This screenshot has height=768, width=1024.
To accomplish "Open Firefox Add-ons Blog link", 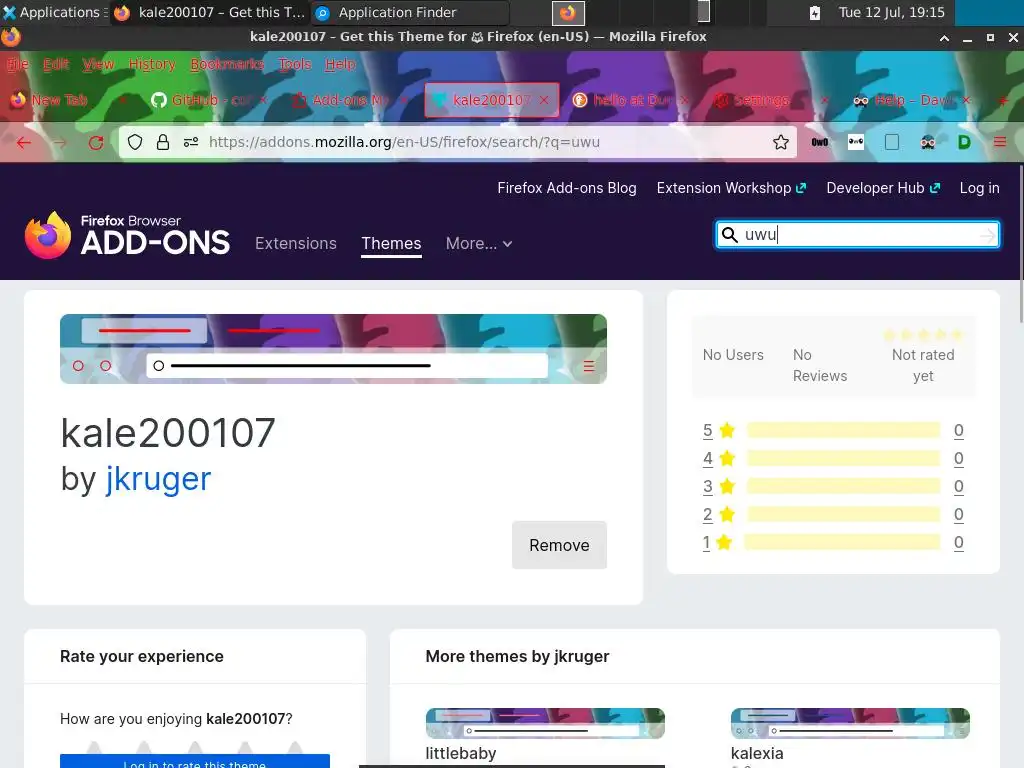I will tap(567, 188).
